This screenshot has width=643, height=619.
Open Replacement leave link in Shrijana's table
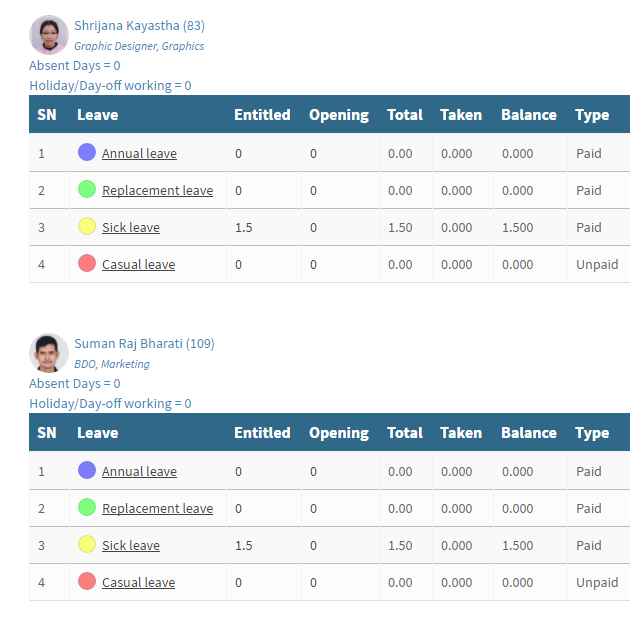tap(157, 190)
